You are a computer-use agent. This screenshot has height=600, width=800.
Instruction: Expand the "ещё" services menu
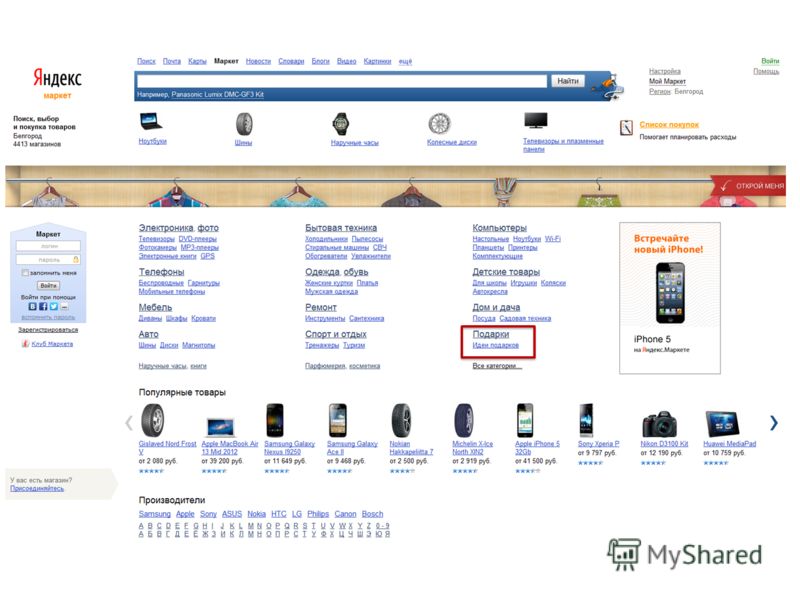tap(405, 61)
